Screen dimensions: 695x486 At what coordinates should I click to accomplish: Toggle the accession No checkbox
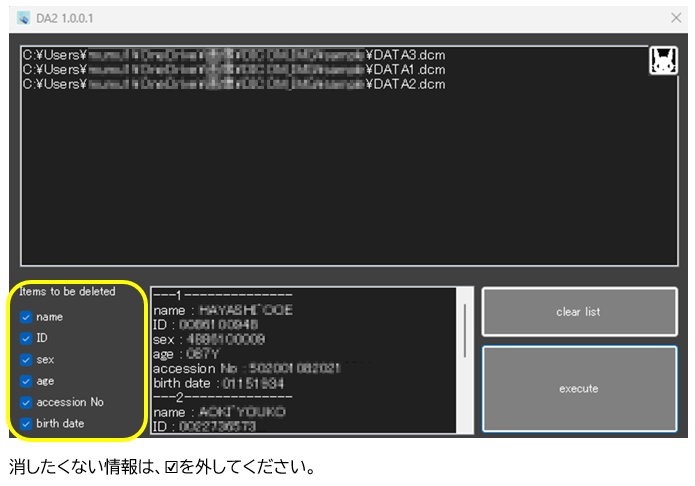coord(26,402)
